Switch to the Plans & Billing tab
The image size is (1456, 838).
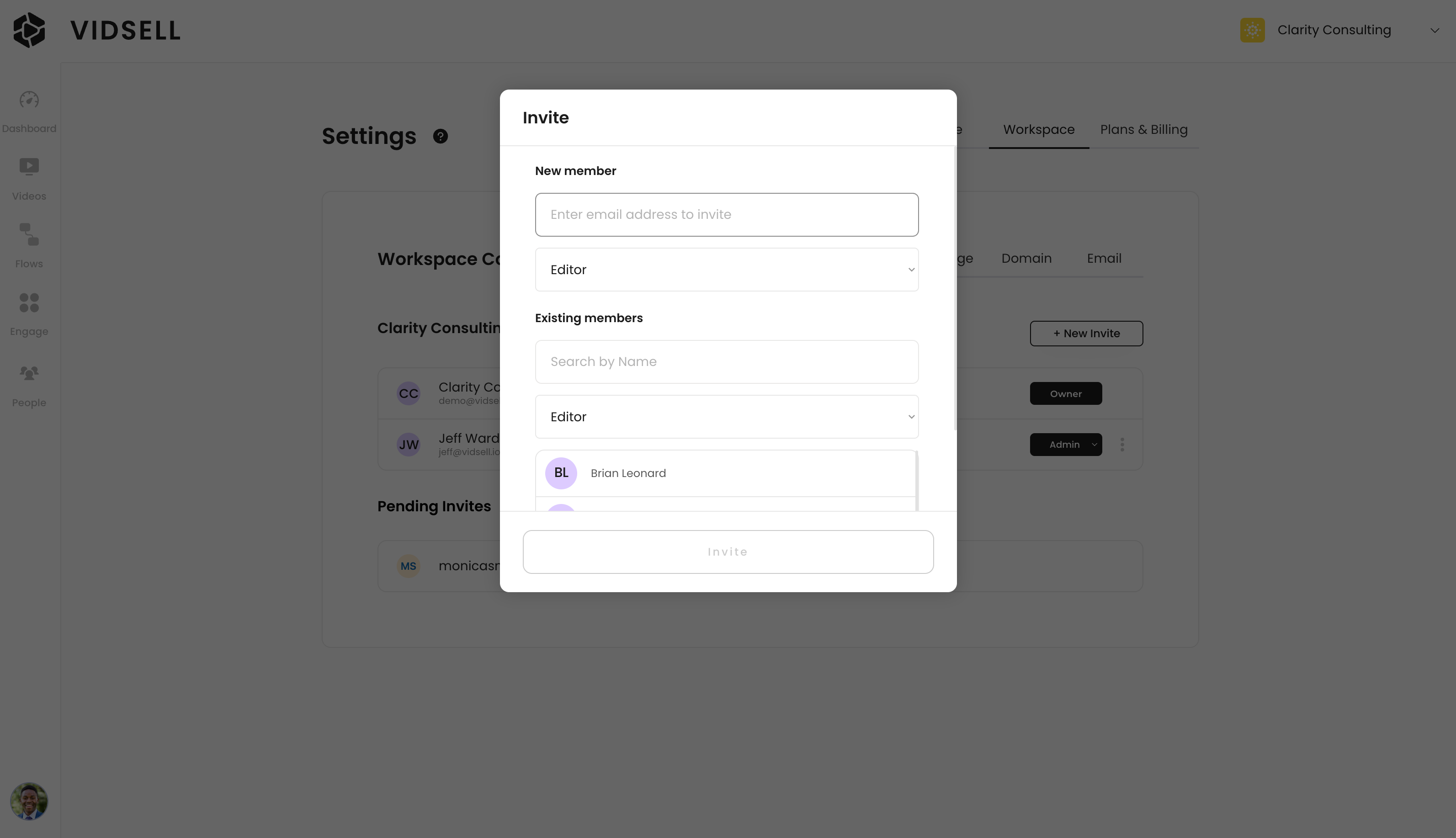[x=1143, y=129]
